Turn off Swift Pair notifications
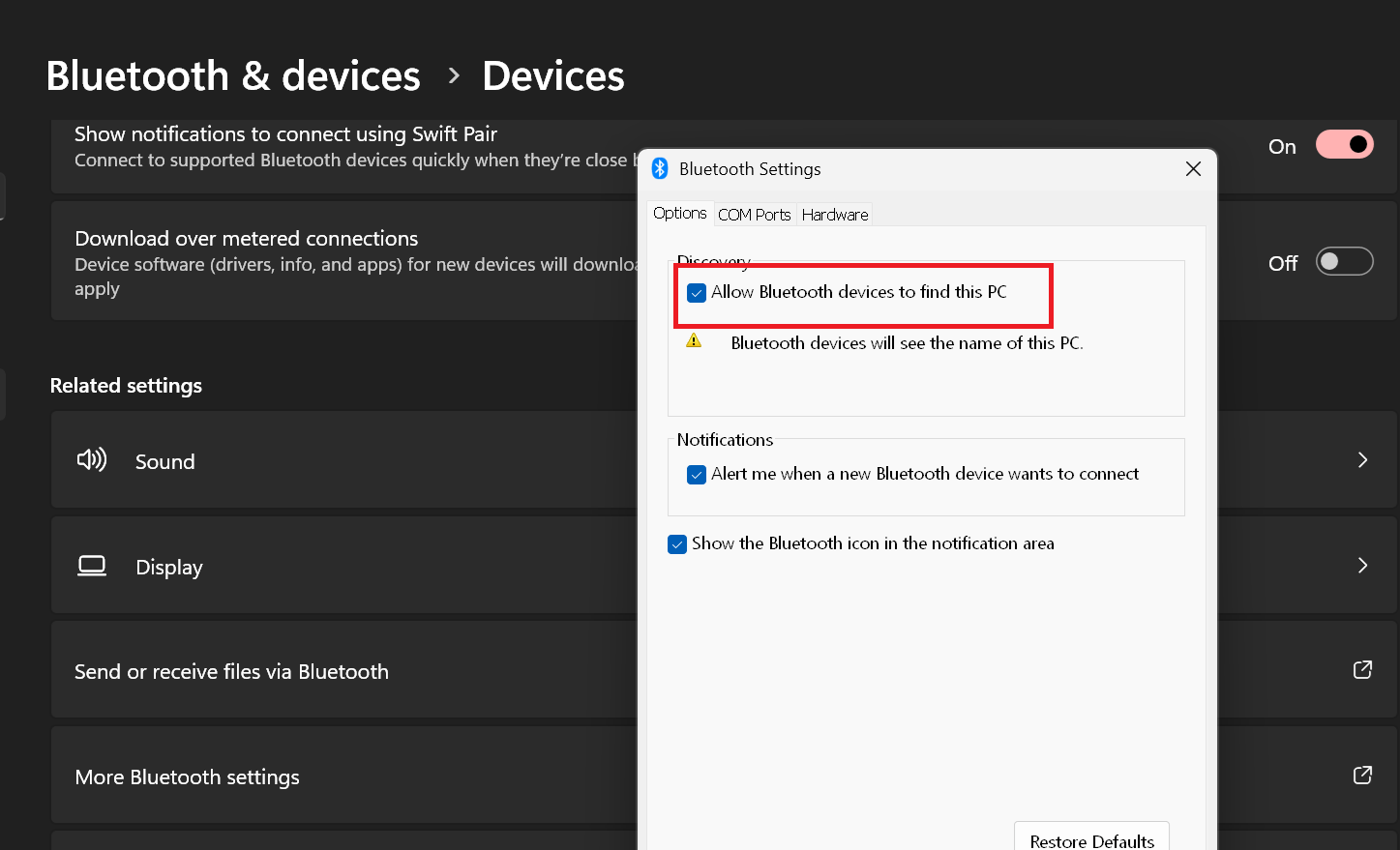Screen dimensions: 1400x850 [x=1345, y=144]
